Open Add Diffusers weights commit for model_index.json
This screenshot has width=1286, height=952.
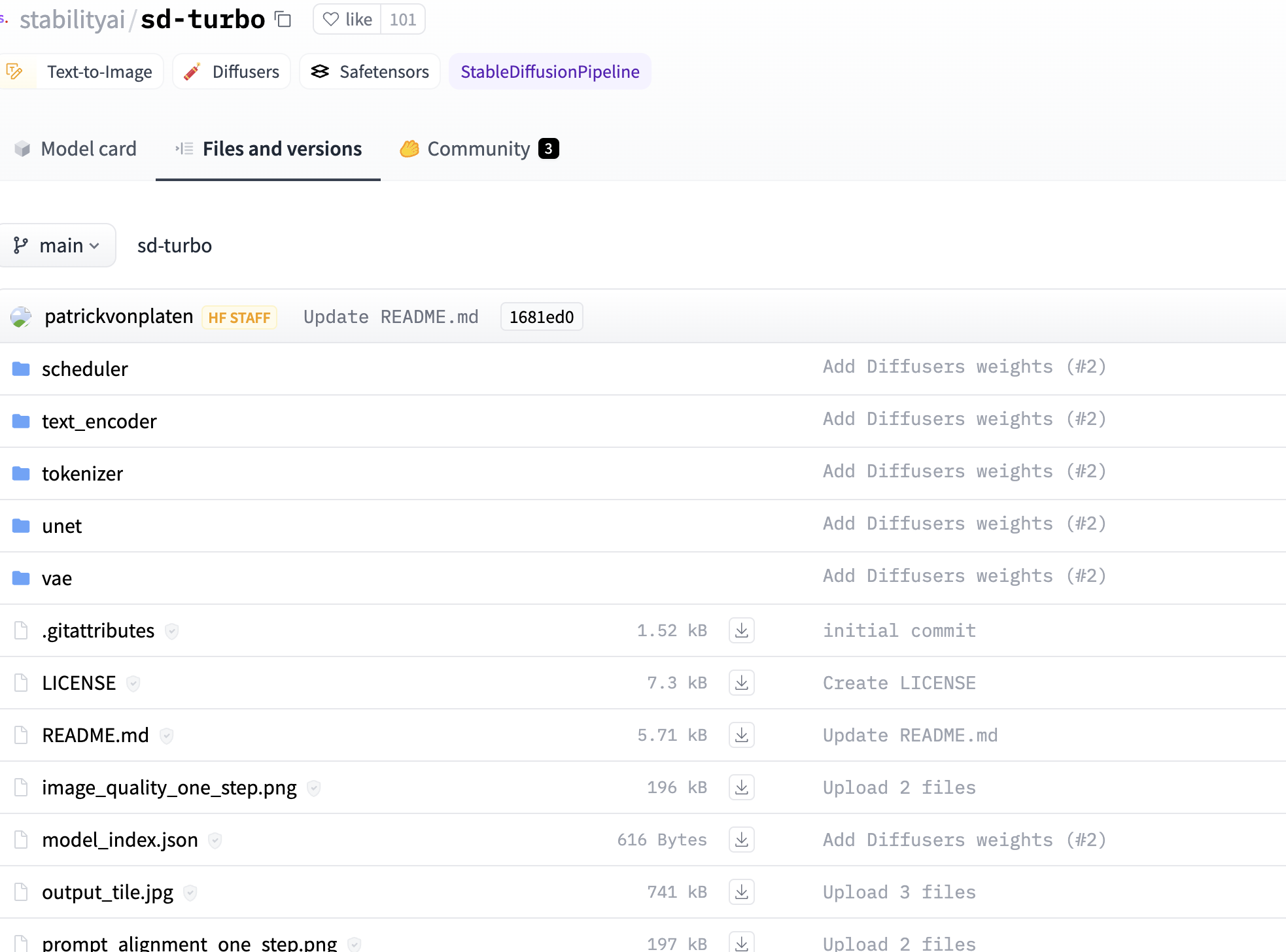click(965, 840)
